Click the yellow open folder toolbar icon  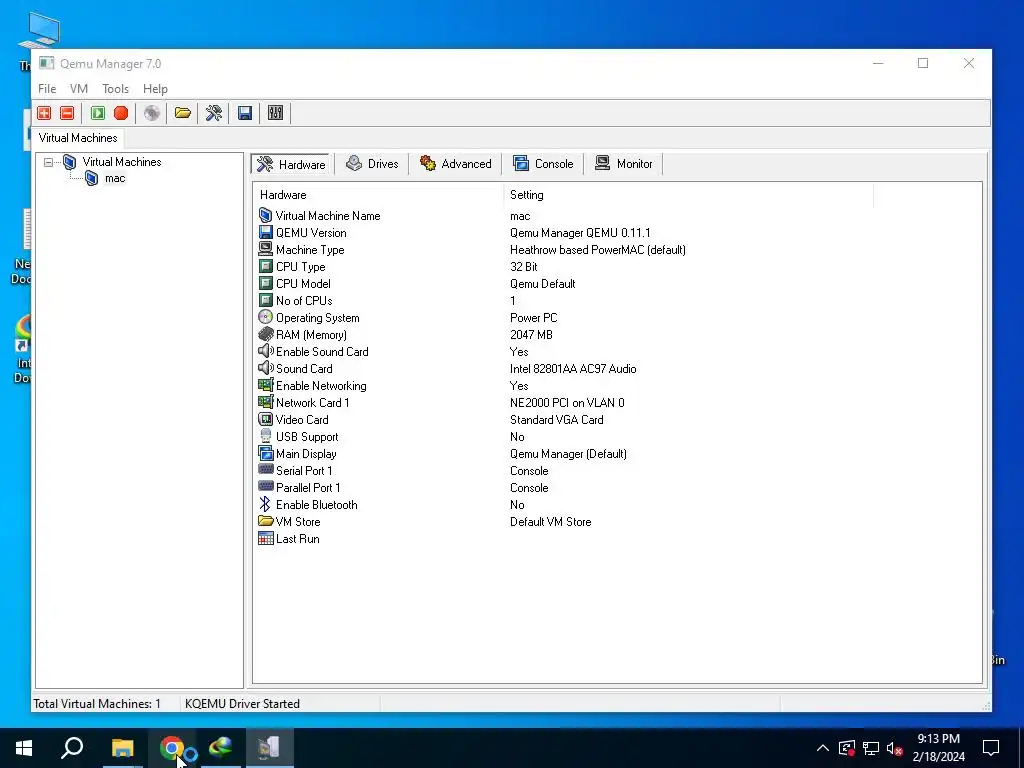click(x=183, y=113)
